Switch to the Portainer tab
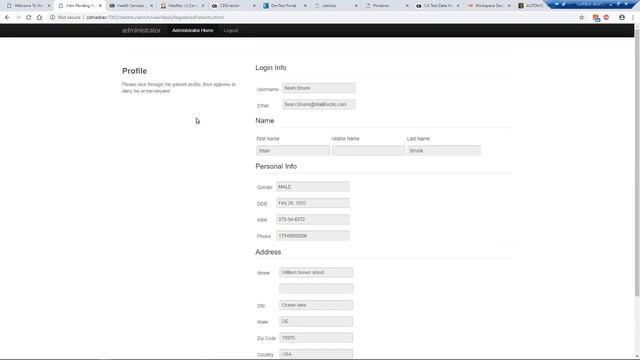 [386, 6]
